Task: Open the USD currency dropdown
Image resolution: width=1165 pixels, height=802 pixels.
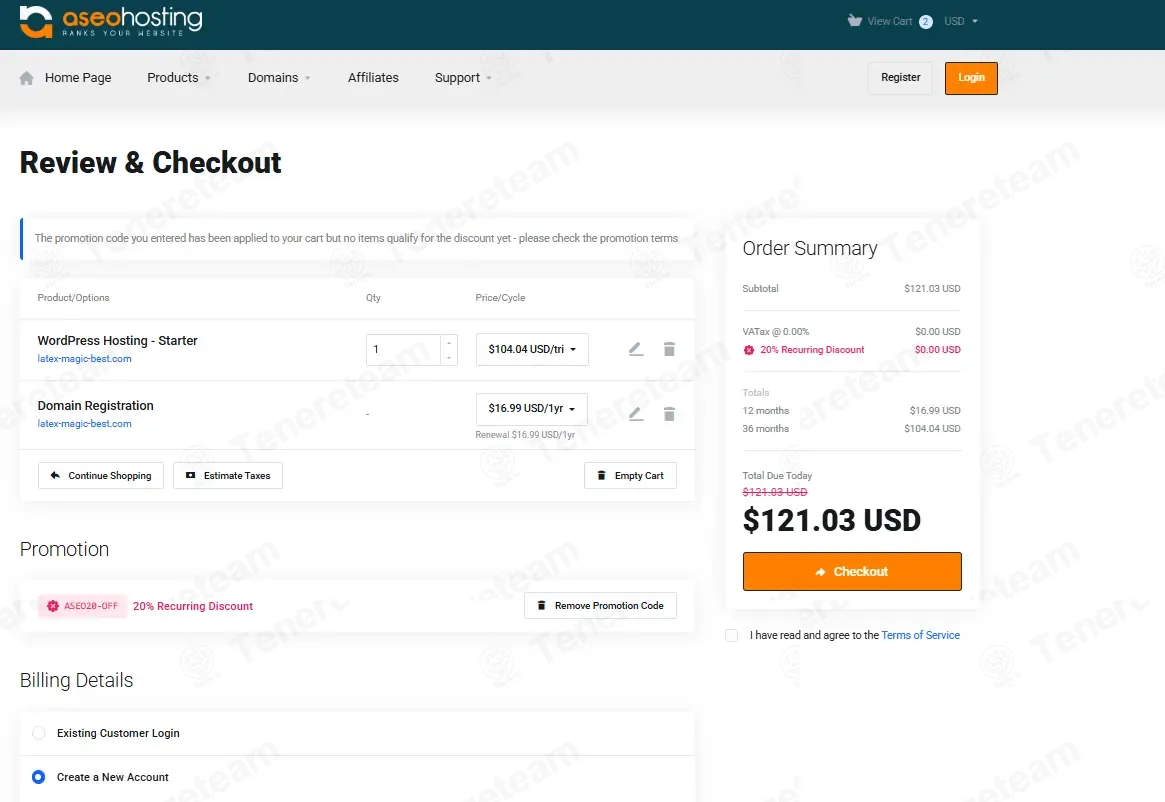Action: click(x=961, y=22)
